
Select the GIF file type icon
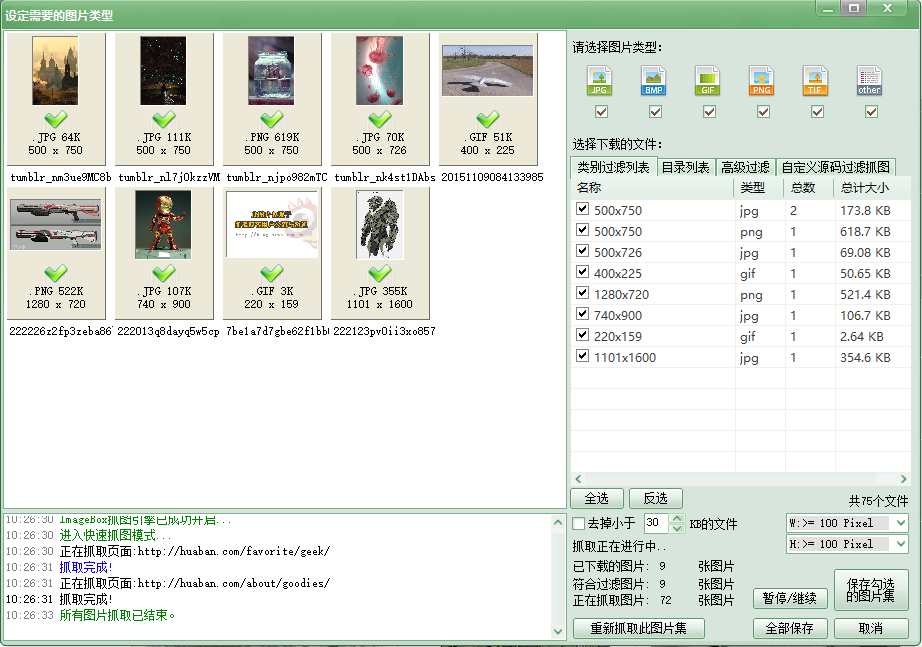coord(707,81)
